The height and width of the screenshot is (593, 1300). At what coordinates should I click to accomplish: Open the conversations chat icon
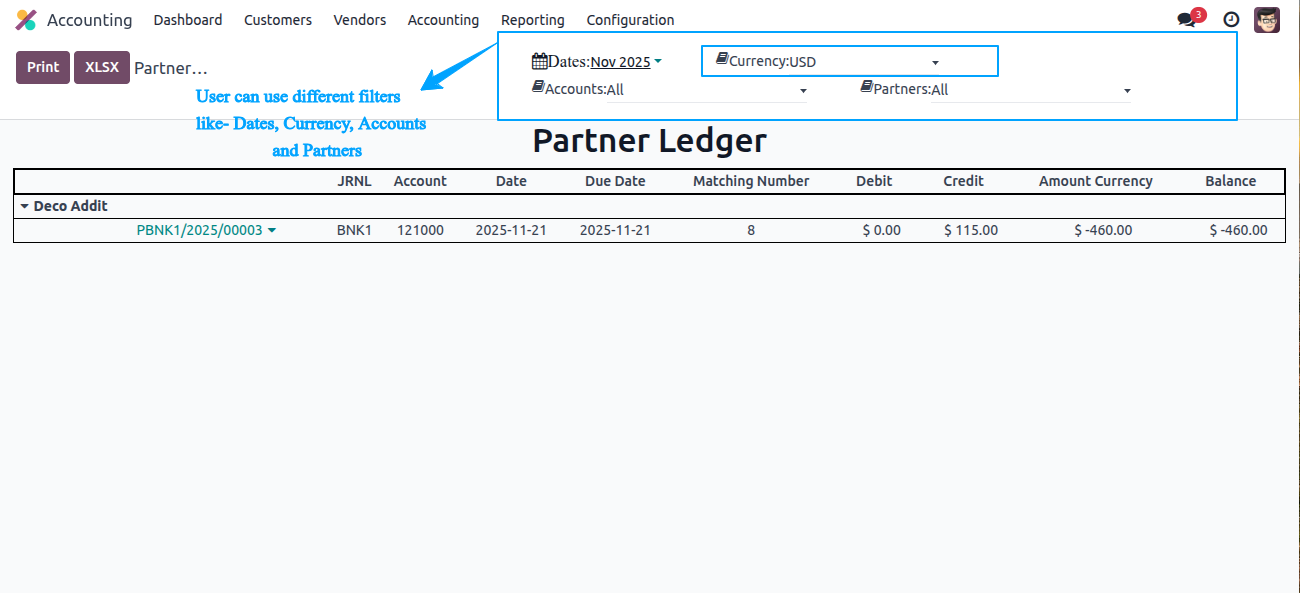1186,20
